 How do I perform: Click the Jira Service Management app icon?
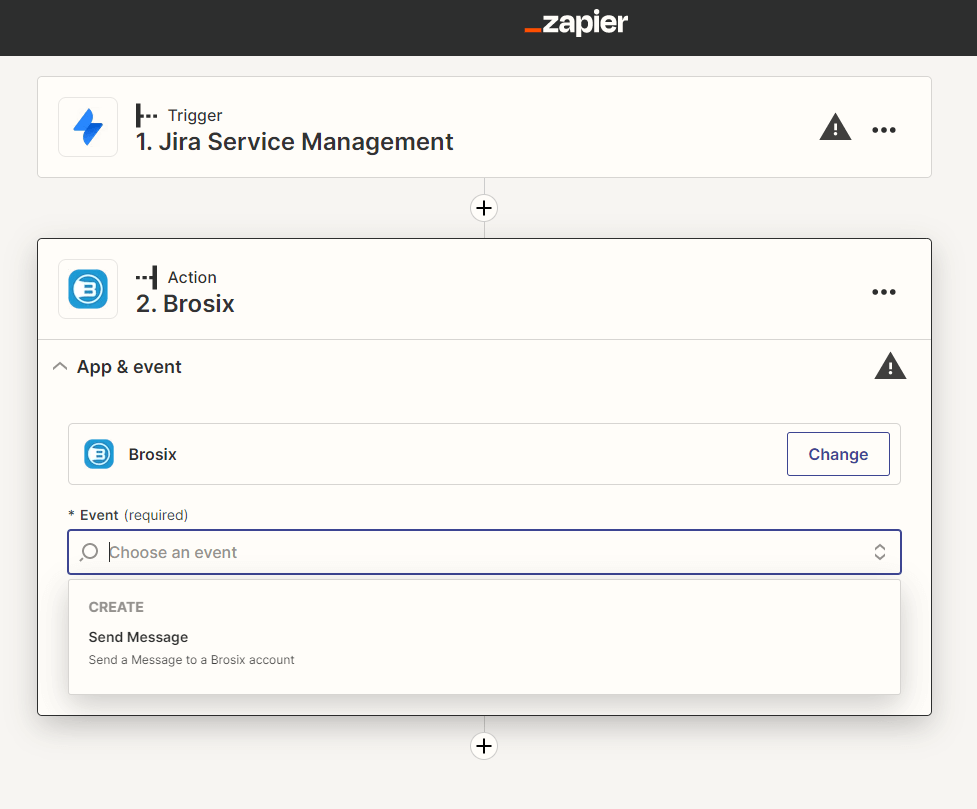click(88, 127)
